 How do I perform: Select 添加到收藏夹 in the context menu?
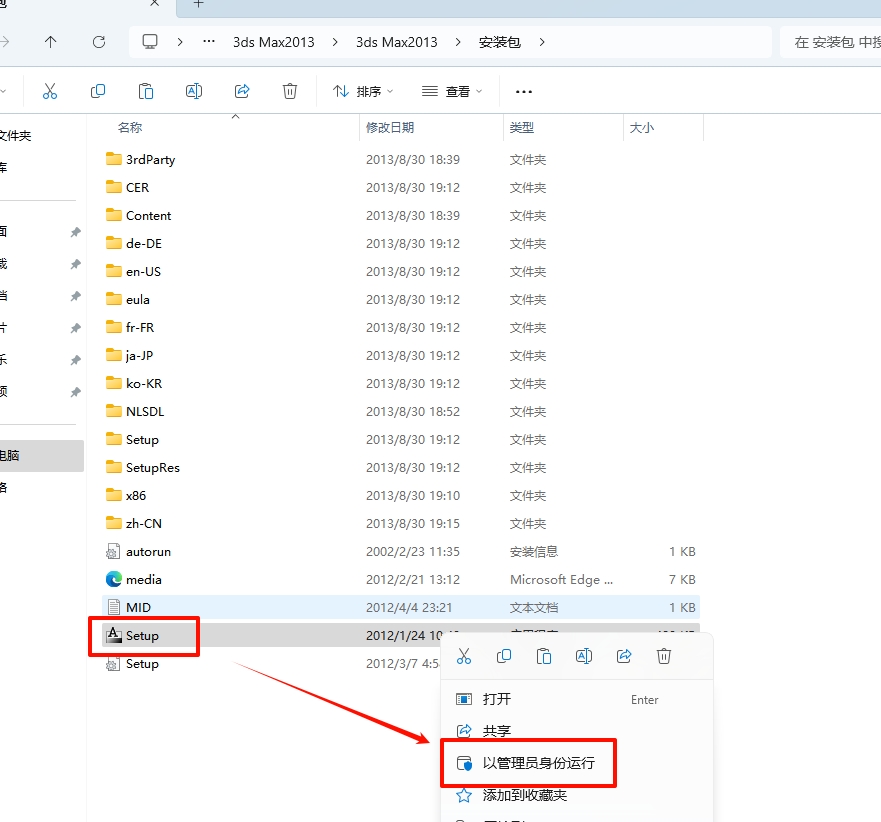[x=524, y=795]
